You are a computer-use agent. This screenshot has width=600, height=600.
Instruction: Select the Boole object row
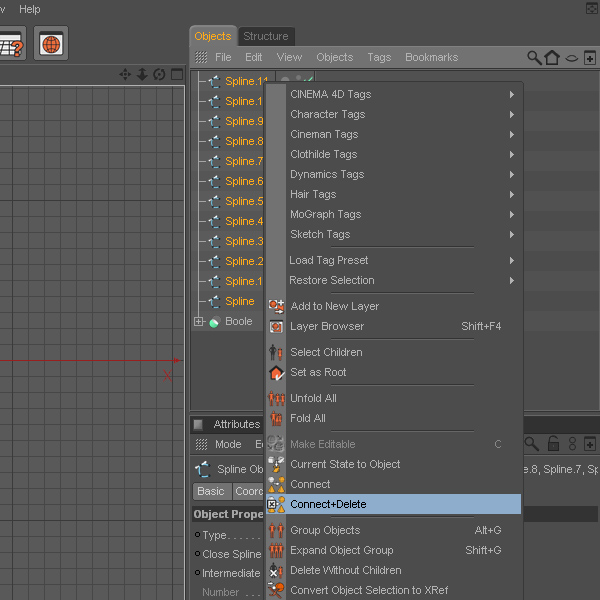238,321
